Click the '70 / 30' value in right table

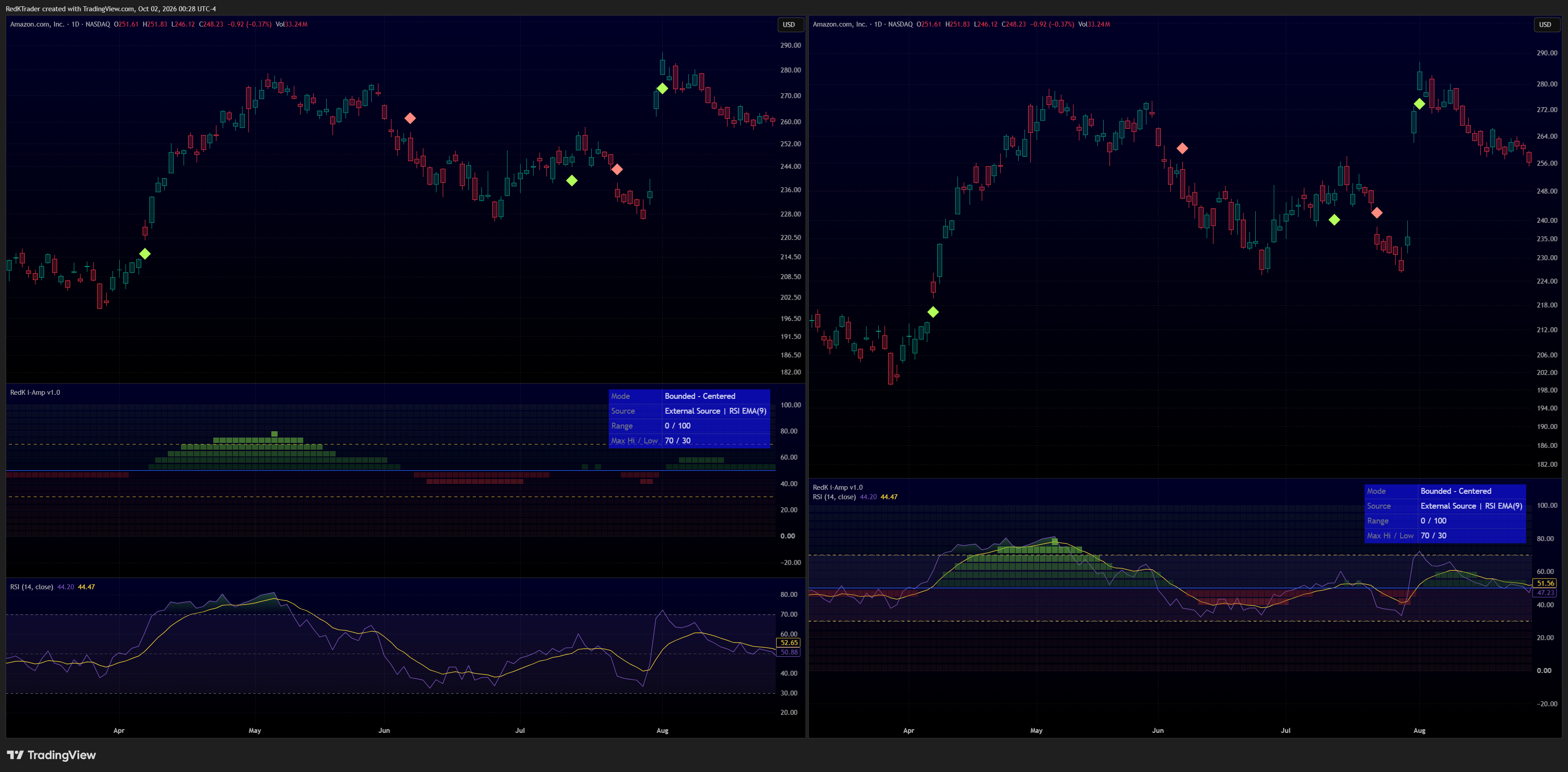[1433, 536]
